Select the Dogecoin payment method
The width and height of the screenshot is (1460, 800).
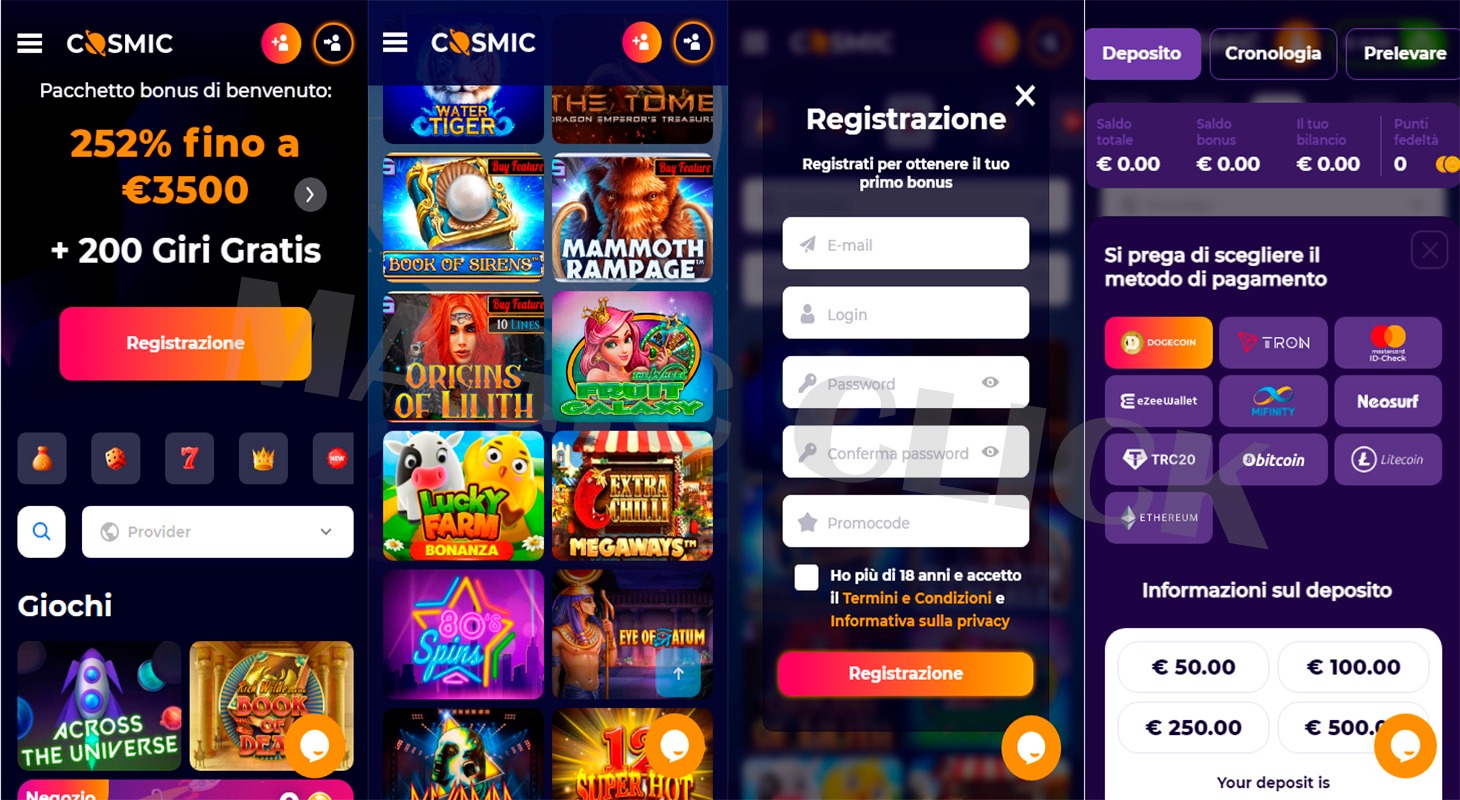[x=1159, y=343]
